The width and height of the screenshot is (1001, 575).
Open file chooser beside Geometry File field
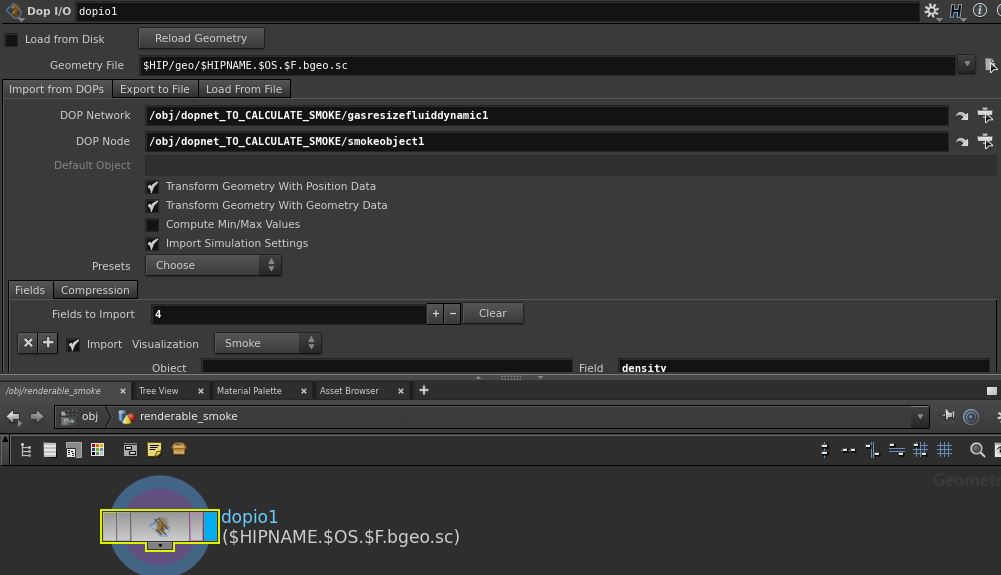(x=990, y=65)
